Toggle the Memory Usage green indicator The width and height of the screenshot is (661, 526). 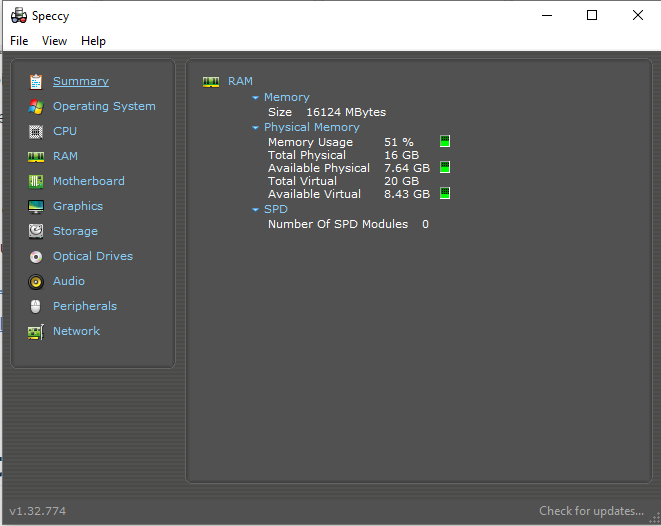coord(445,142)
